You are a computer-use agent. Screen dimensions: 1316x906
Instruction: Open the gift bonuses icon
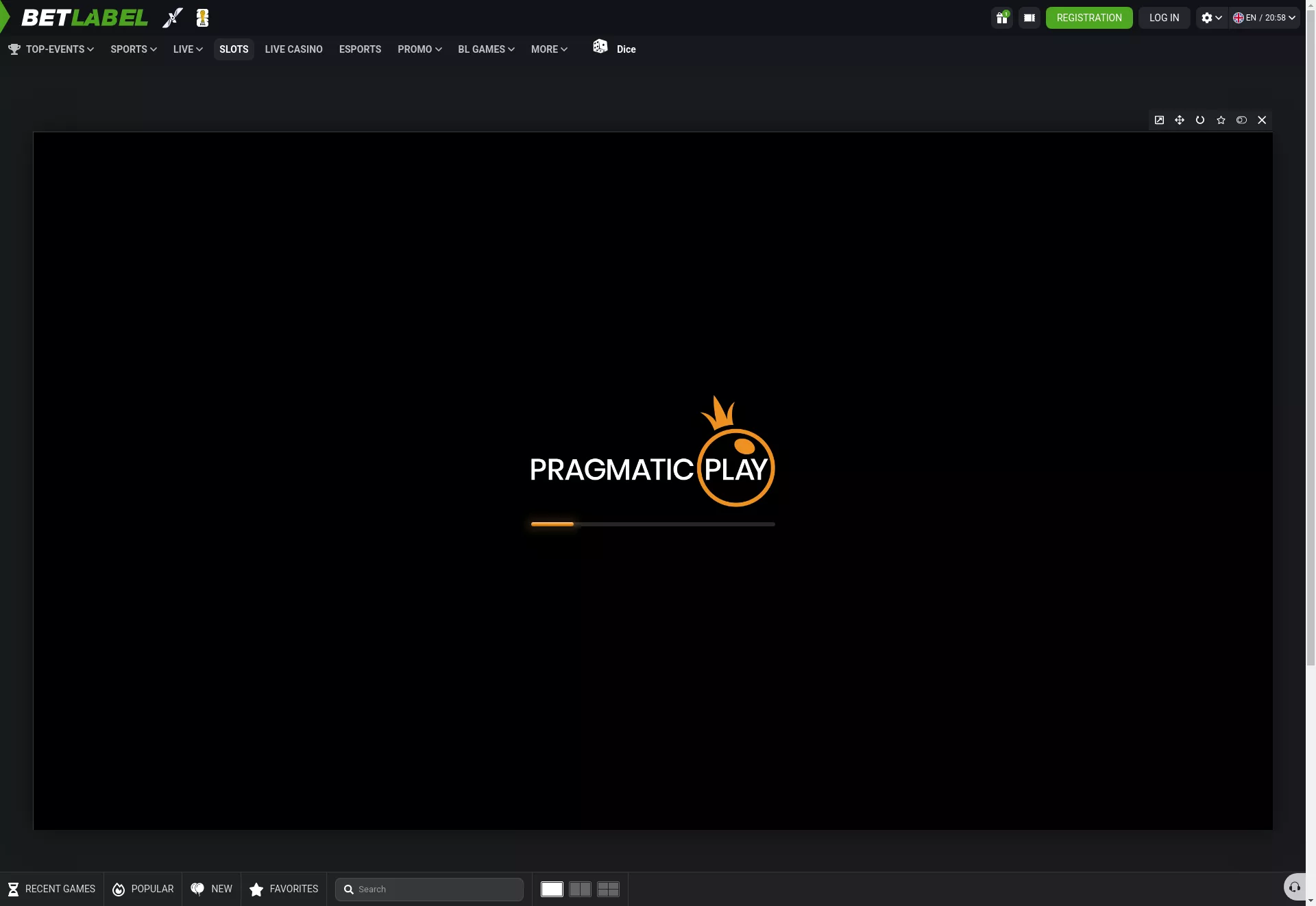[x=1002, y=18]
